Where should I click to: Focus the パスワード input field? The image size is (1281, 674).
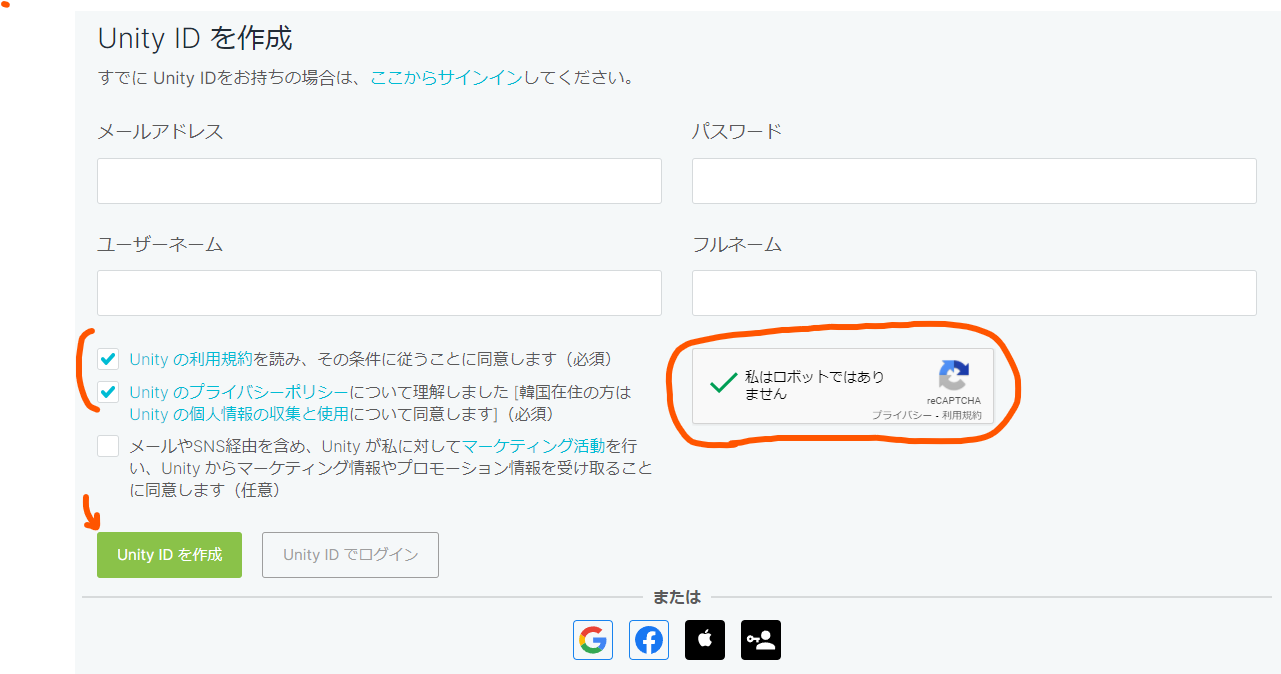(x=974, y=181)
